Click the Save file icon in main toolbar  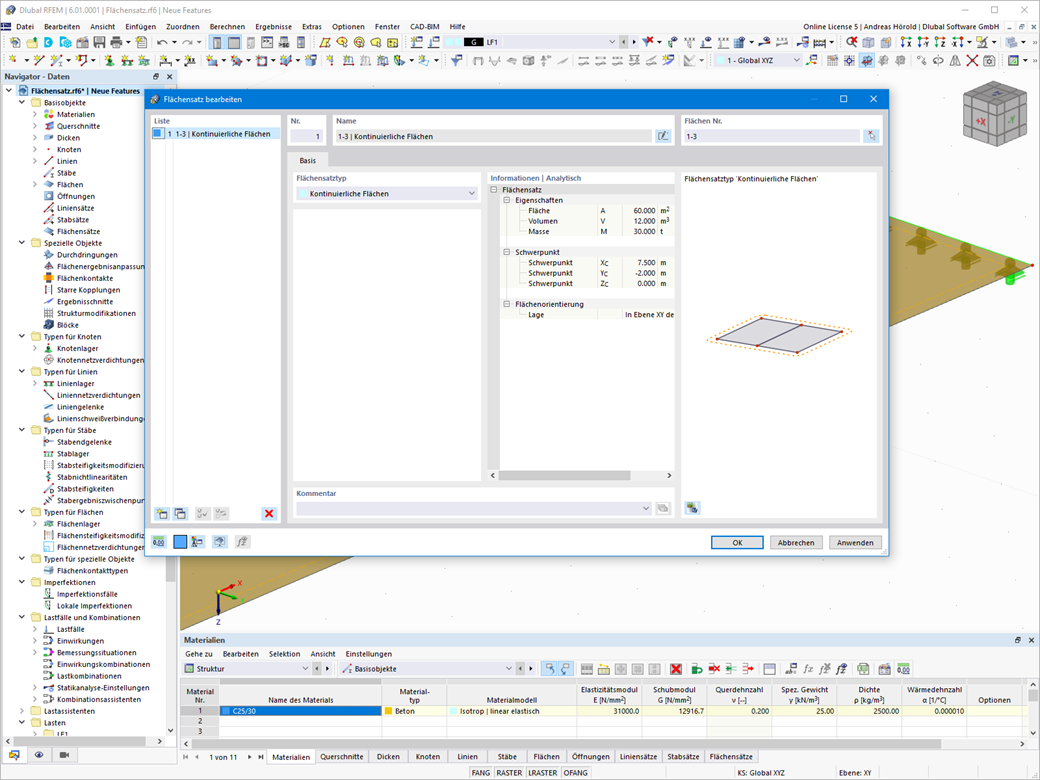coord(99,42)
